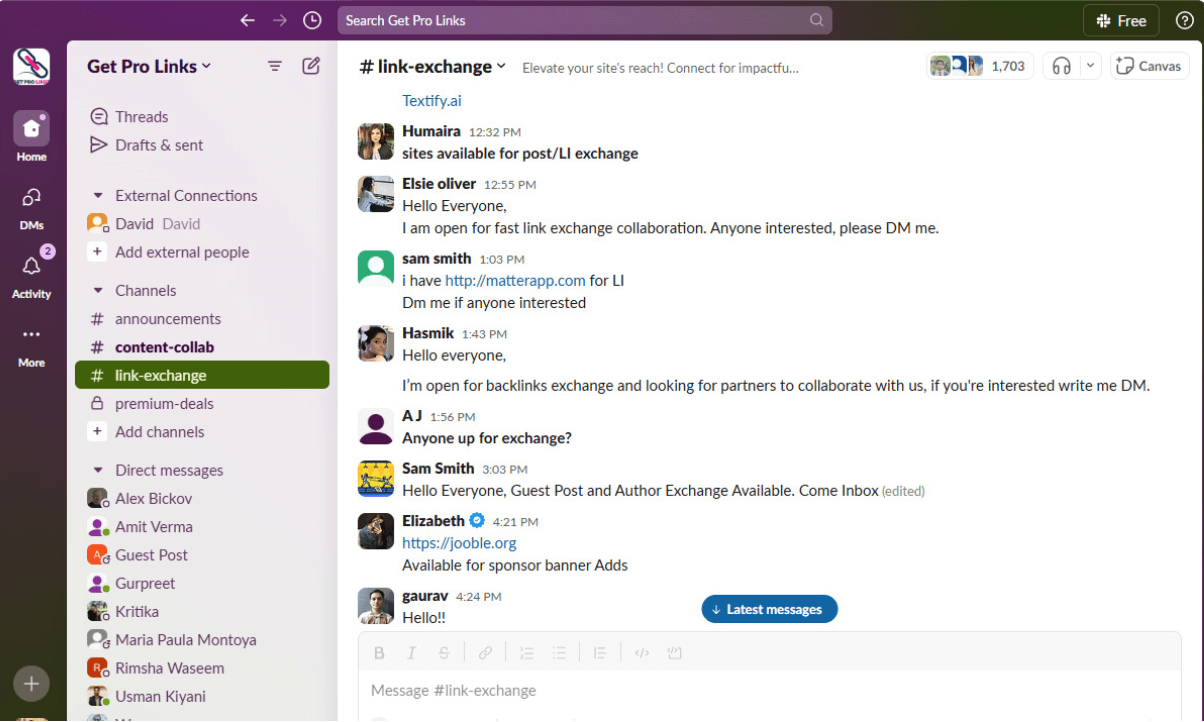The image size is (1204, 722).
Task: Click the help question mark icon
Action: (x=1184, y=20)
